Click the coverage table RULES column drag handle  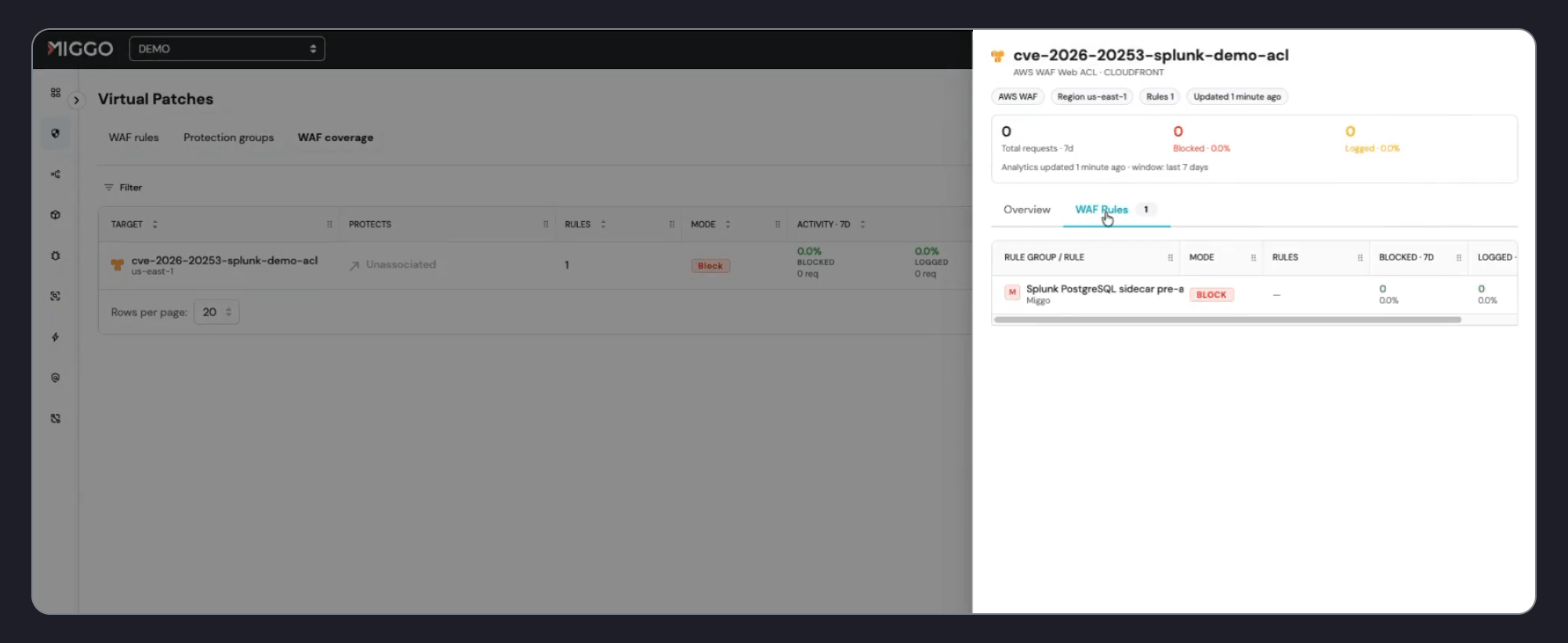(672, 224)
